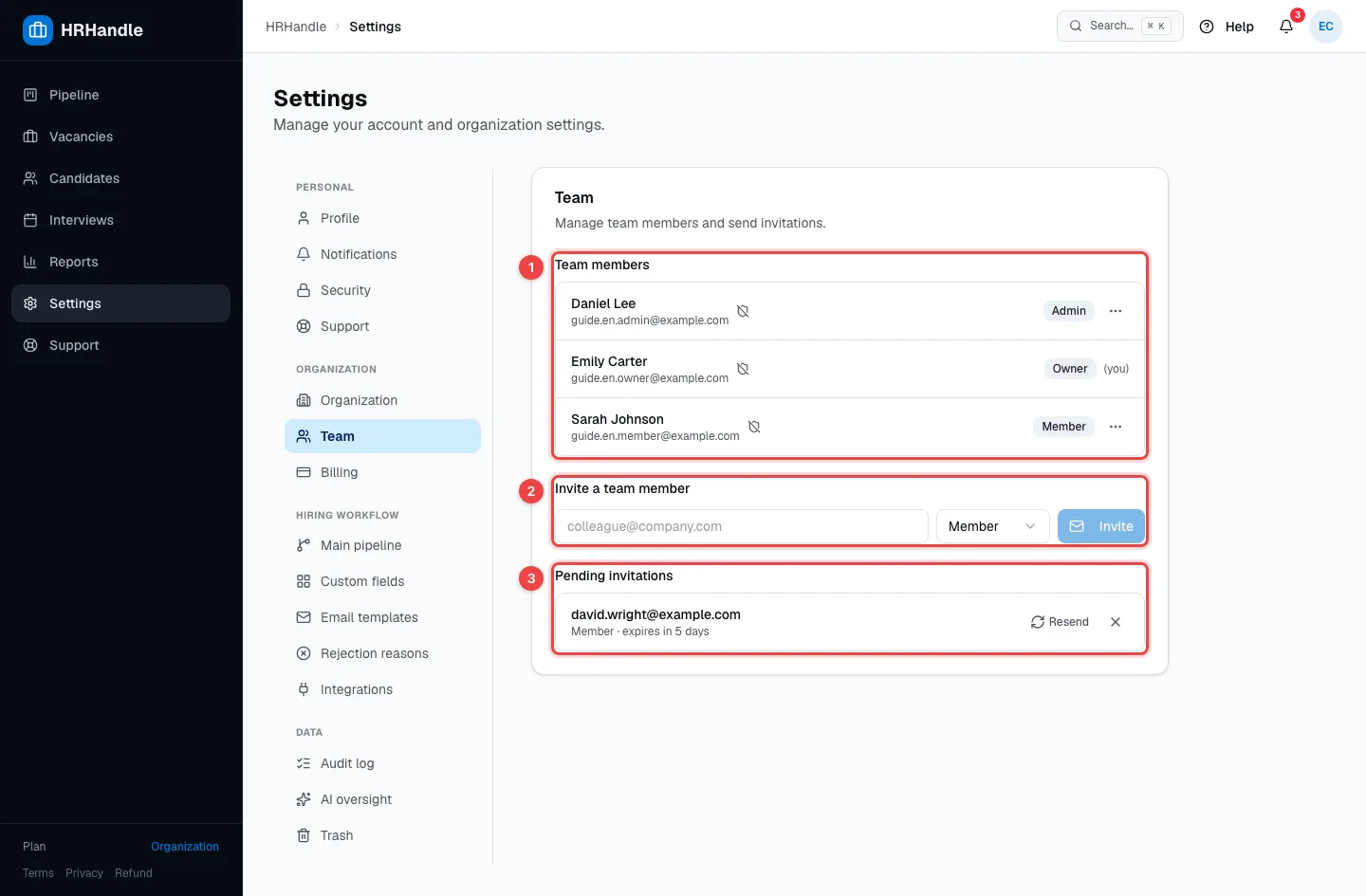The height and width of the screenshot is (896, 1366).
Task: Open the EC user avatar
Action: click(1326, 27)
